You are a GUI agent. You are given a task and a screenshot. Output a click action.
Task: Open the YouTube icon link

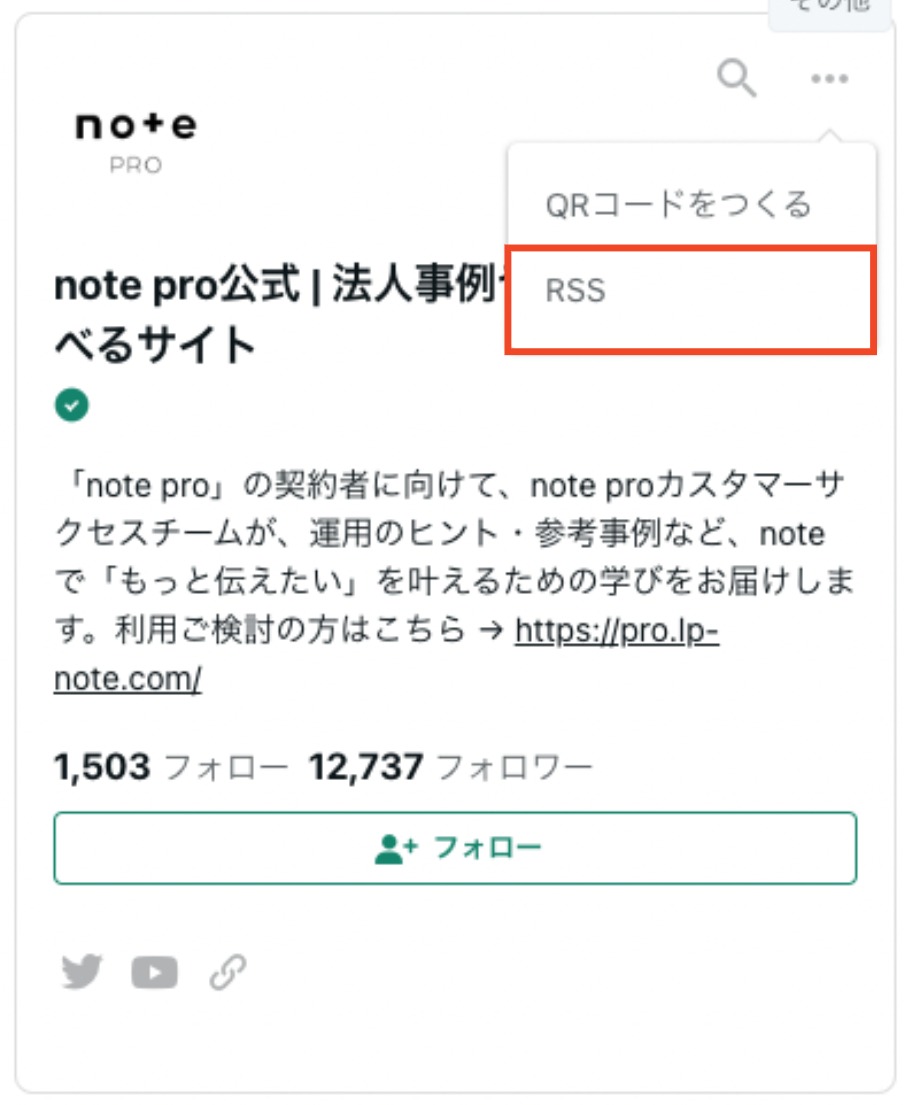(x=154, y=973)
